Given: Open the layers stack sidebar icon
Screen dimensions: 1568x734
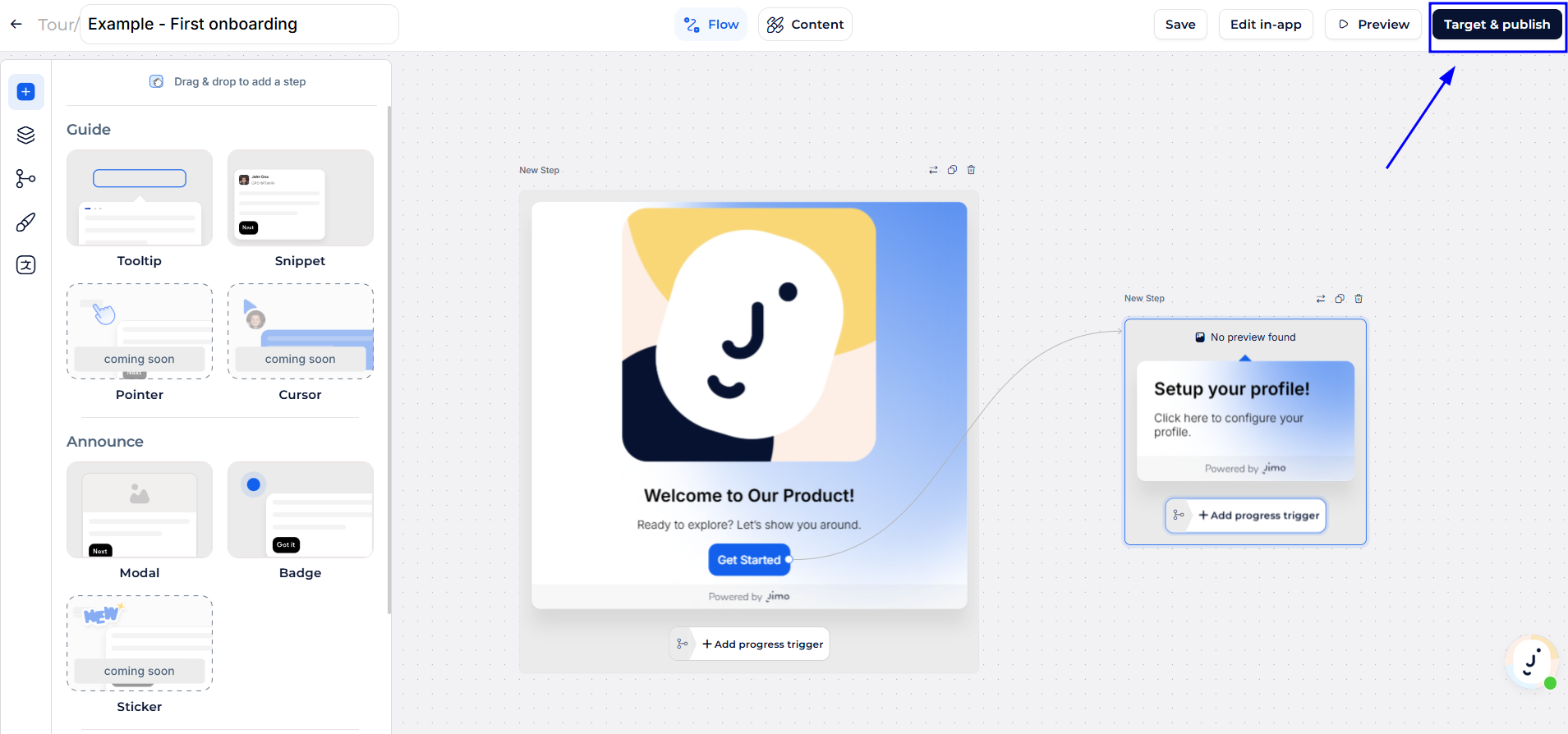Looking at the screenshot, I should tap(26, 135).
